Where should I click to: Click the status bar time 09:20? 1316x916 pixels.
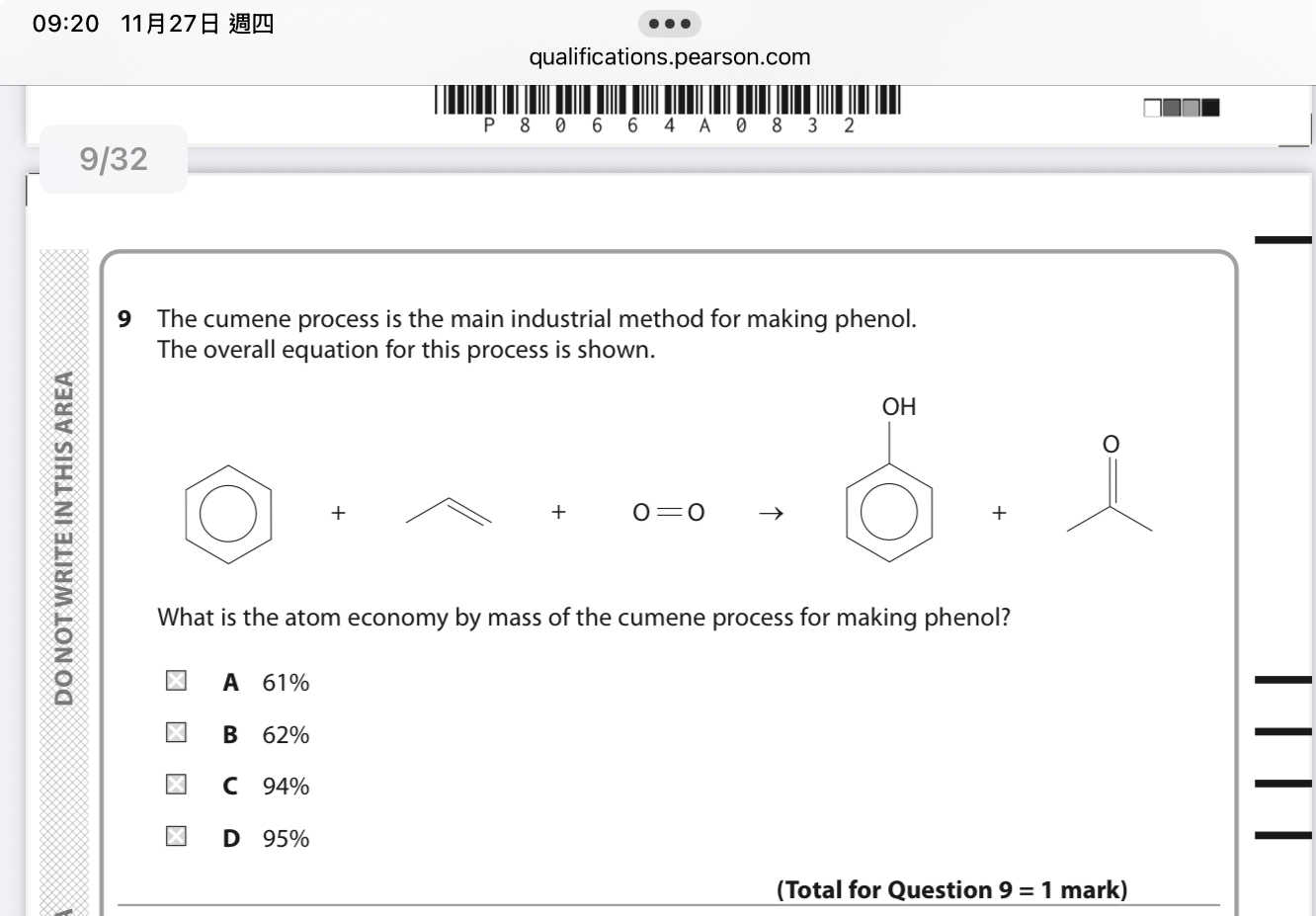[x=65, y=24]
